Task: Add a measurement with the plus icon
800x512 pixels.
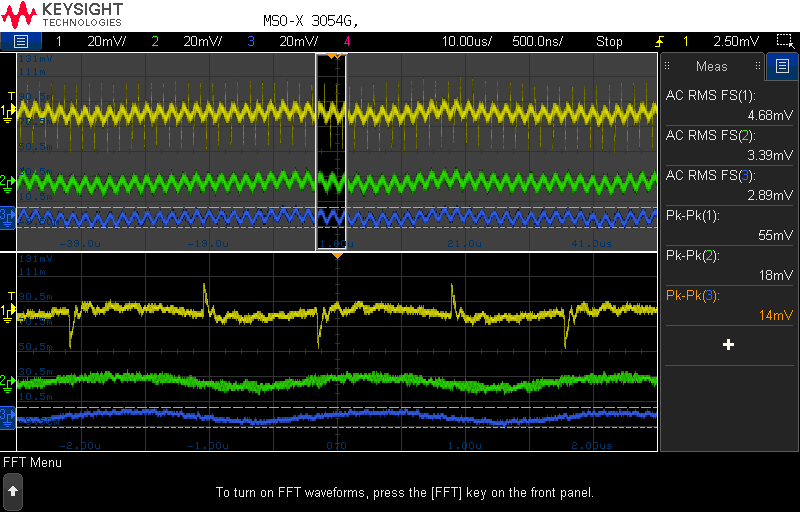Action: click(x=729, y=345)
